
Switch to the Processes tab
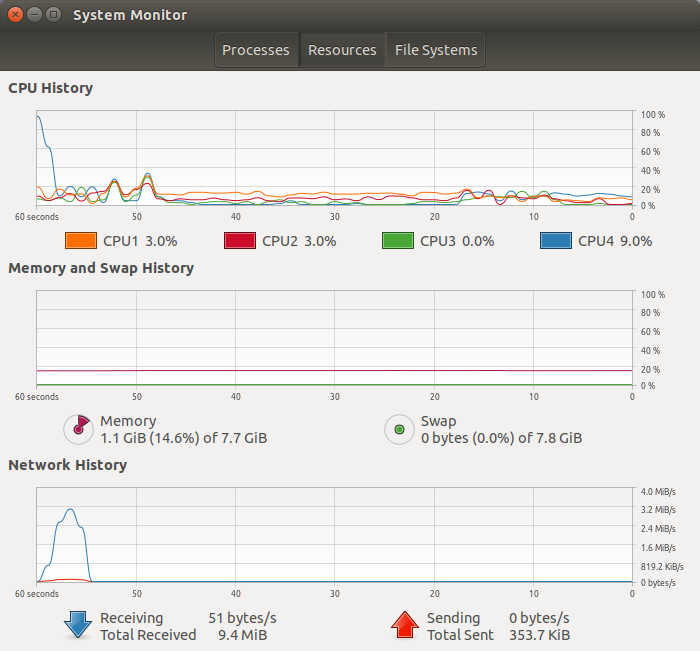point(256,50)
